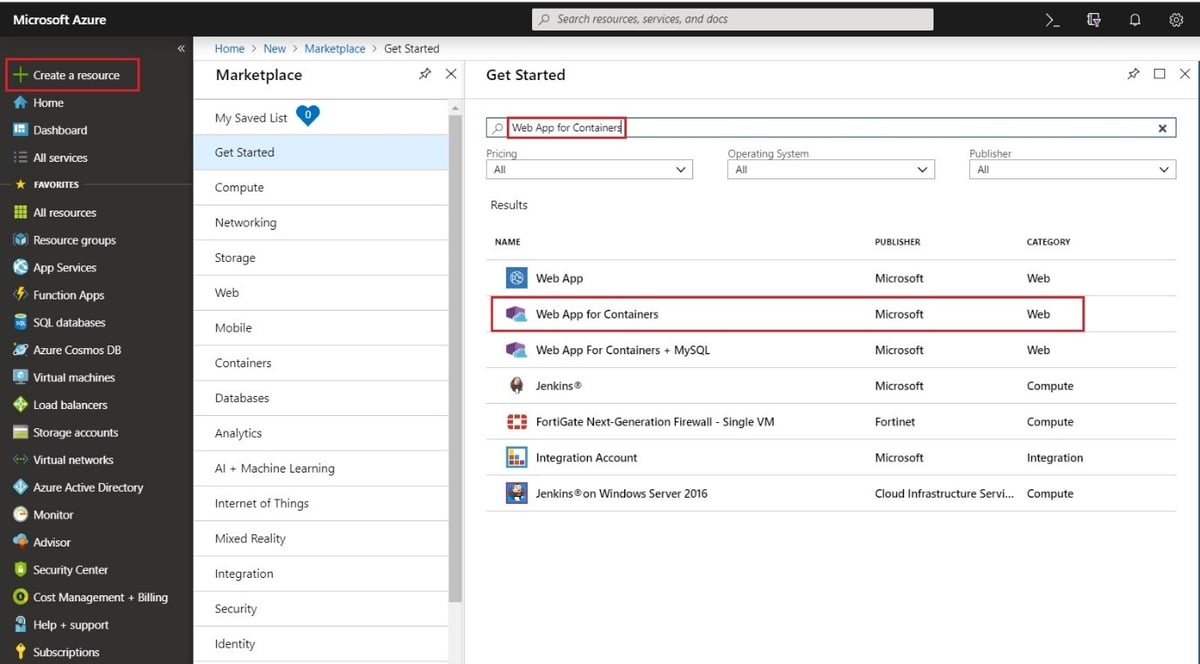Open the Marketplace breadcrumb link
This screenshot has height=664, width=1200.
[x=335, y=48]
